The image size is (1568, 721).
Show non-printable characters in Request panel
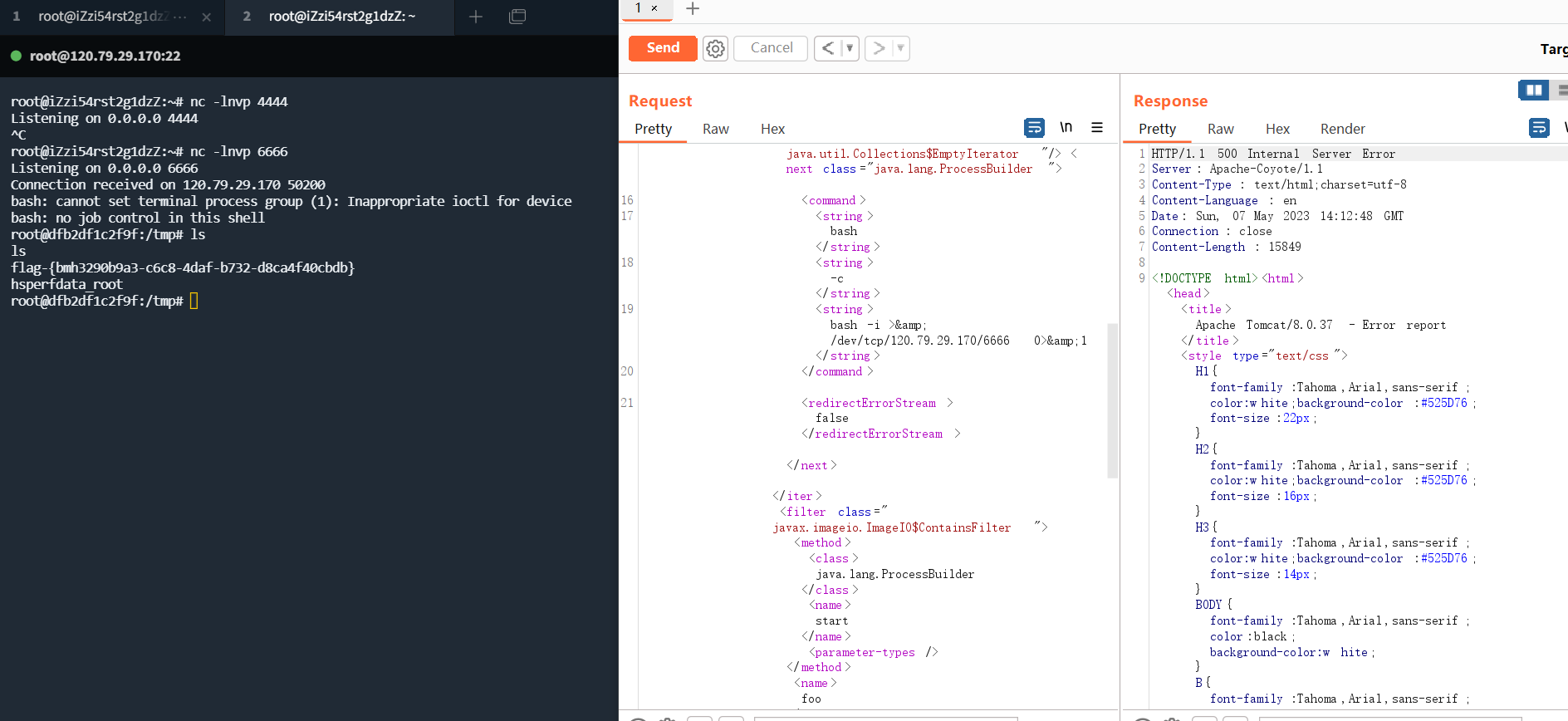1066,127
